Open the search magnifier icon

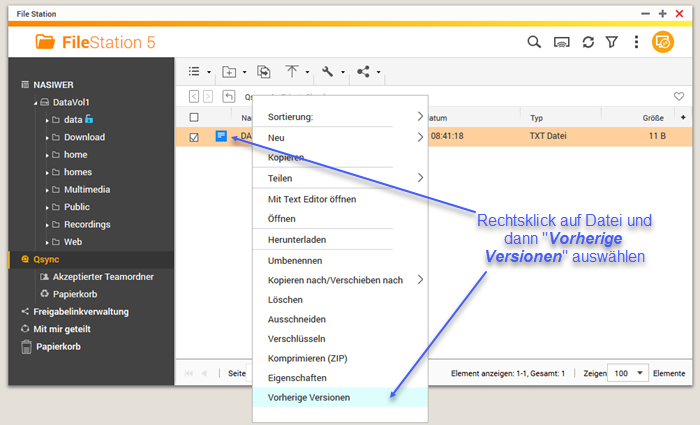pos(534,42)
